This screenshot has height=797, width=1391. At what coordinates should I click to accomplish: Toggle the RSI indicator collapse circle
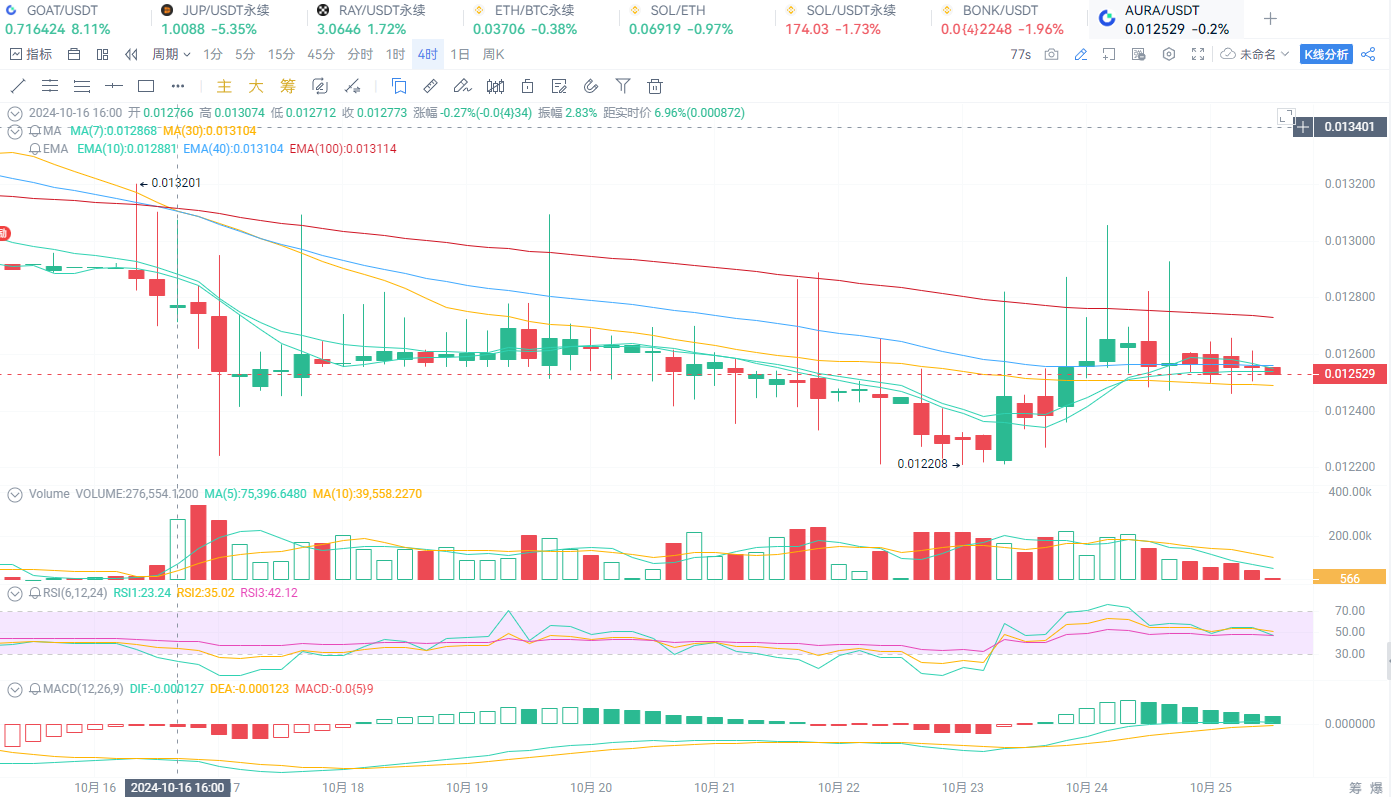[15, 592]
